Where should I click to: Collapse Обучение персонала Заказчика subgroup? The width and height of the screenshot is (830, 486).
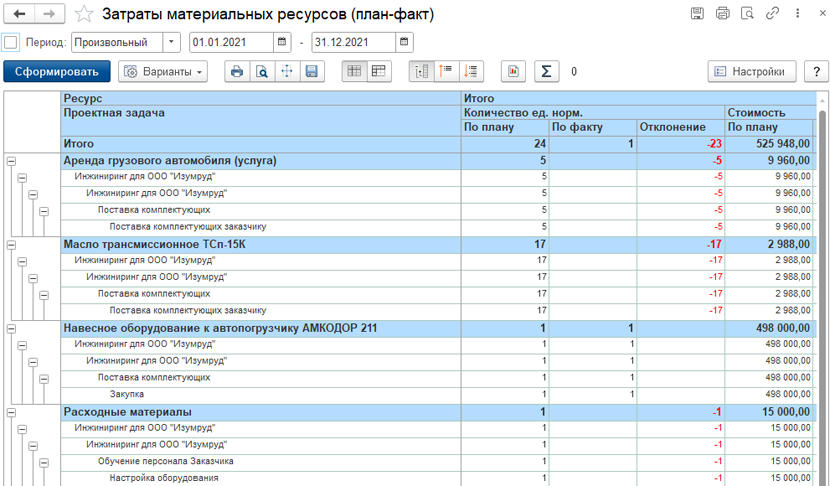point(44,463)
